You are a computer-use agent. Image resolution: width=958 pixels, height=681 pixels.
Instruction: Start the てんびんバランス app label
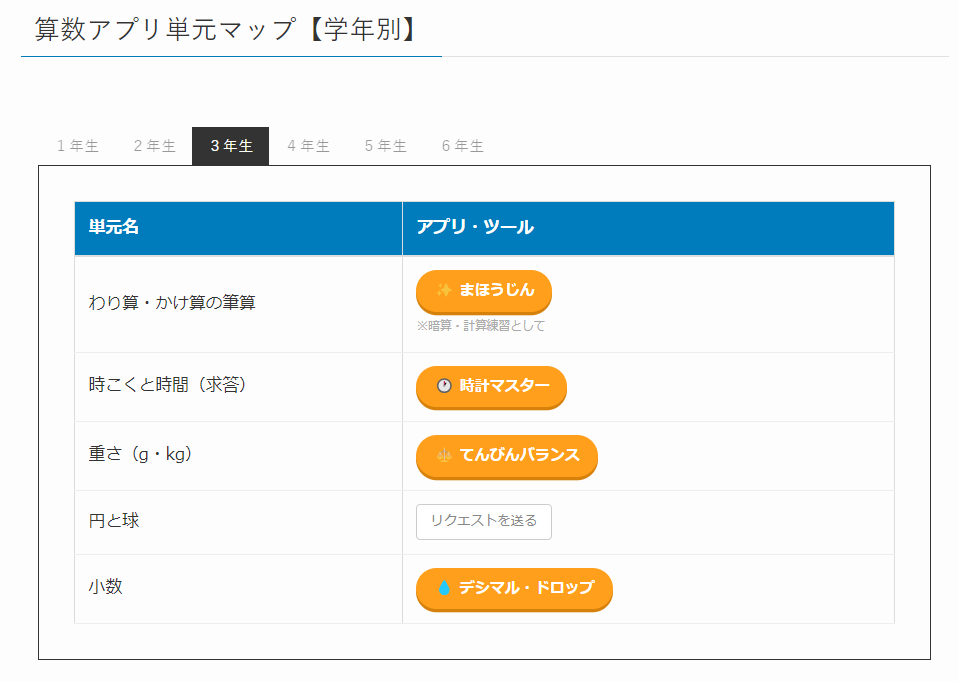(519, 455)
